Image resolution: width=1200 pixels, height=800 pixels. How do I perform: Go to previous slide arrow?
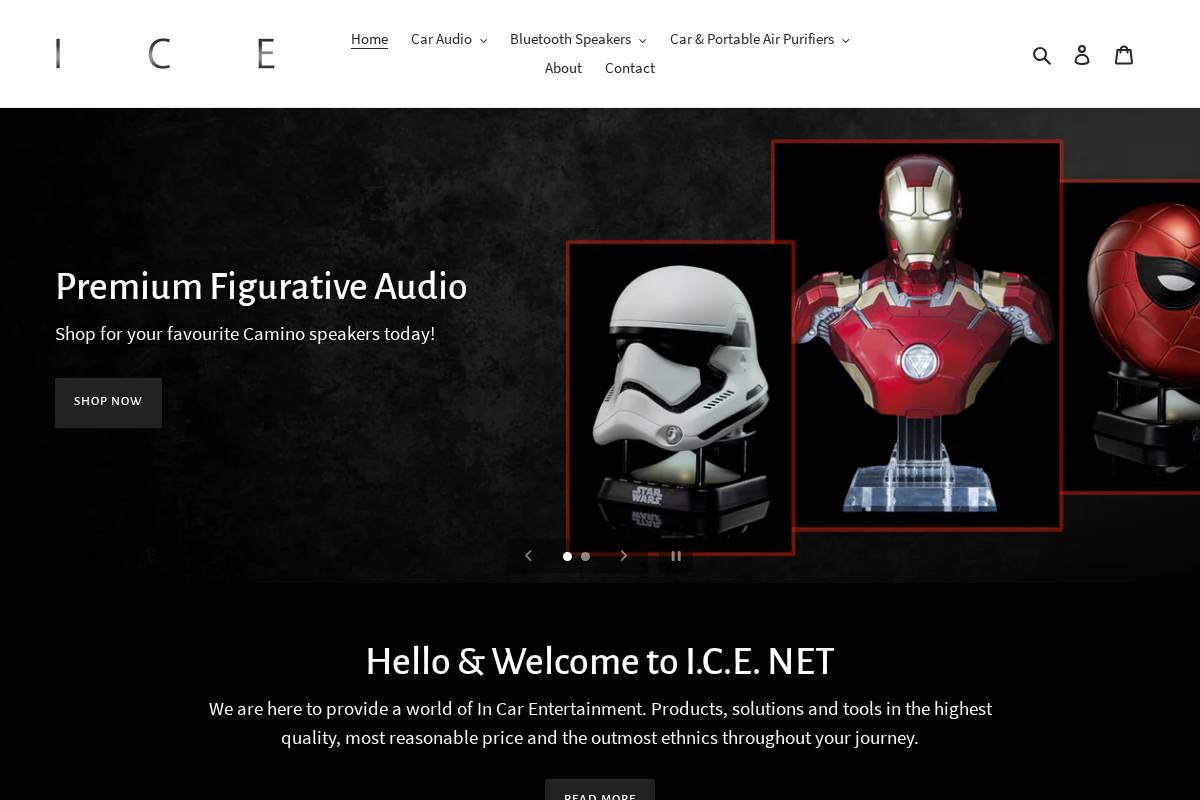(x=529, y=556)
